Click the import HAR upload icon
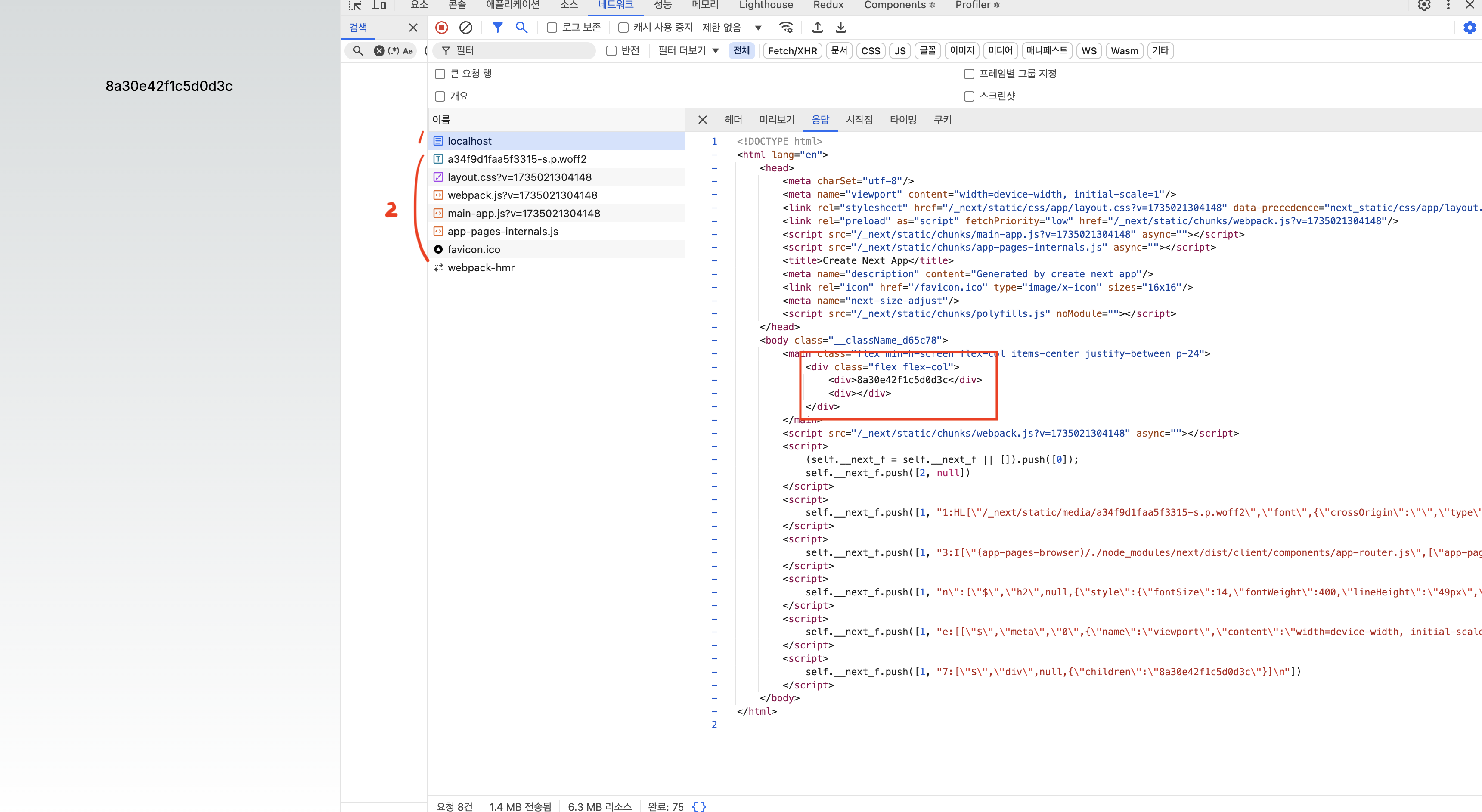The width and height of the screenshot is (1482, 812). [x=817, y=27]
